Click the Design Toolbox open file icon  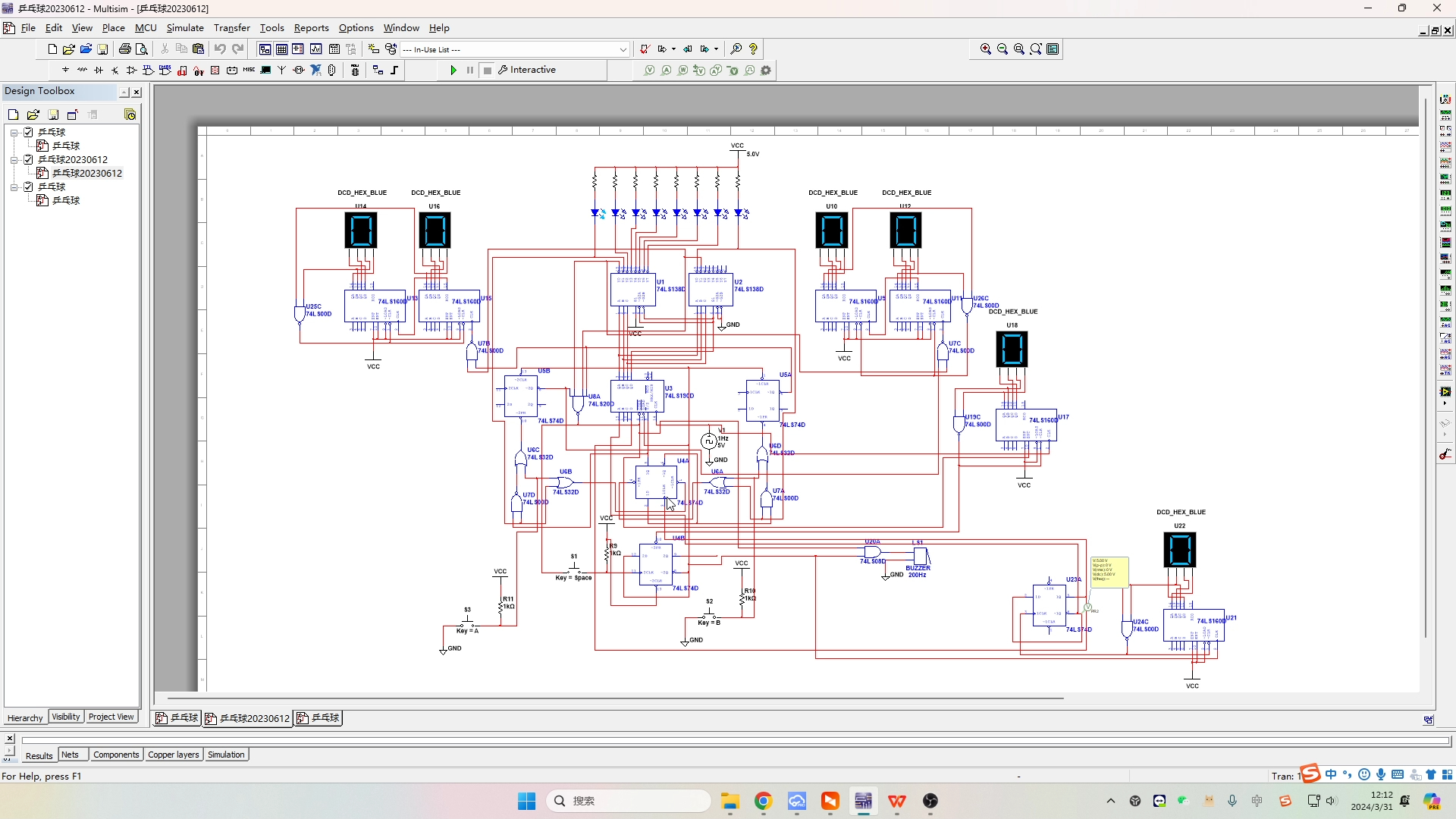pos(33,115)
